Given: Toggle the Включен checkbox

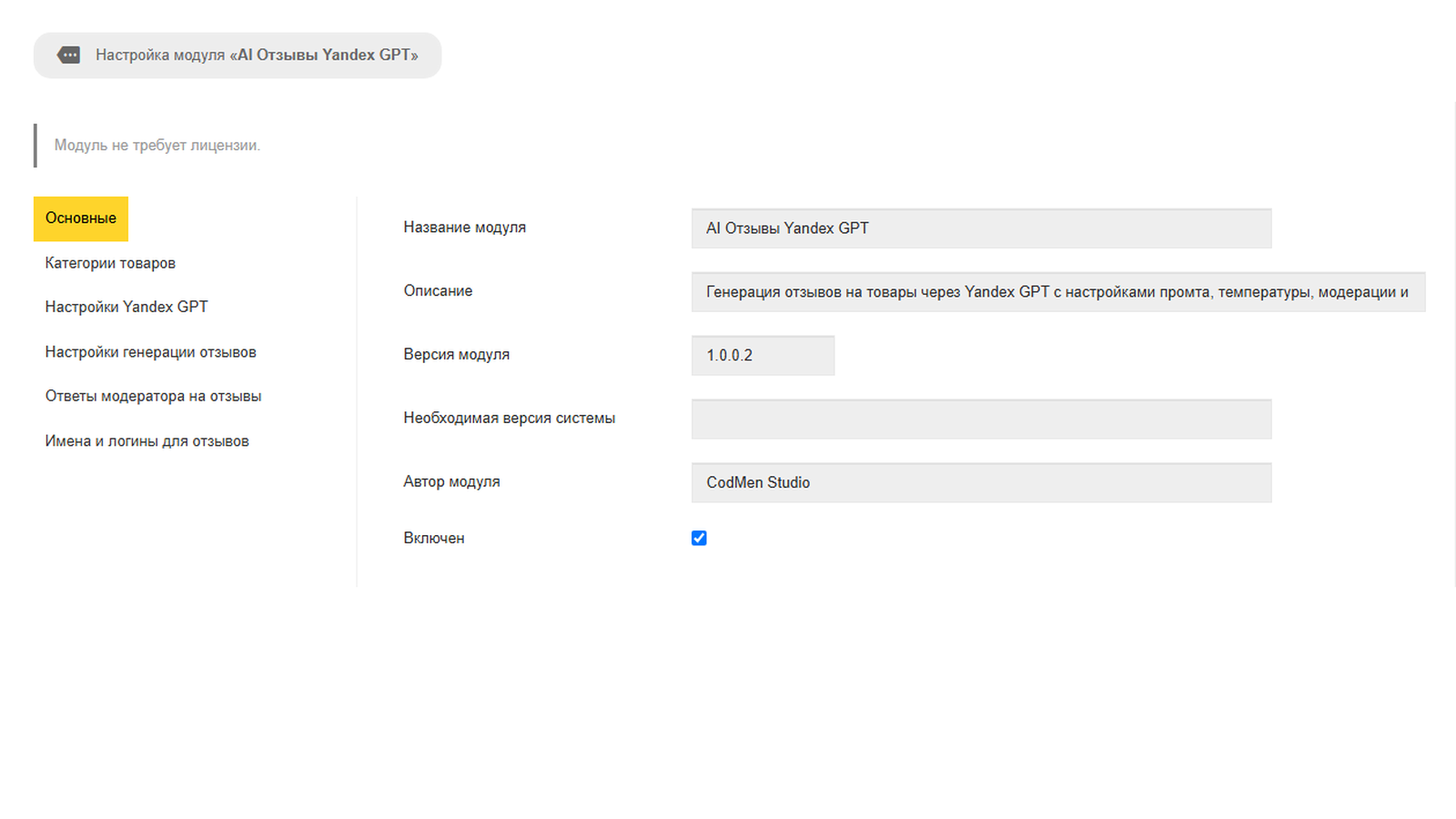Looking at the screenshot, I should 699,538.
